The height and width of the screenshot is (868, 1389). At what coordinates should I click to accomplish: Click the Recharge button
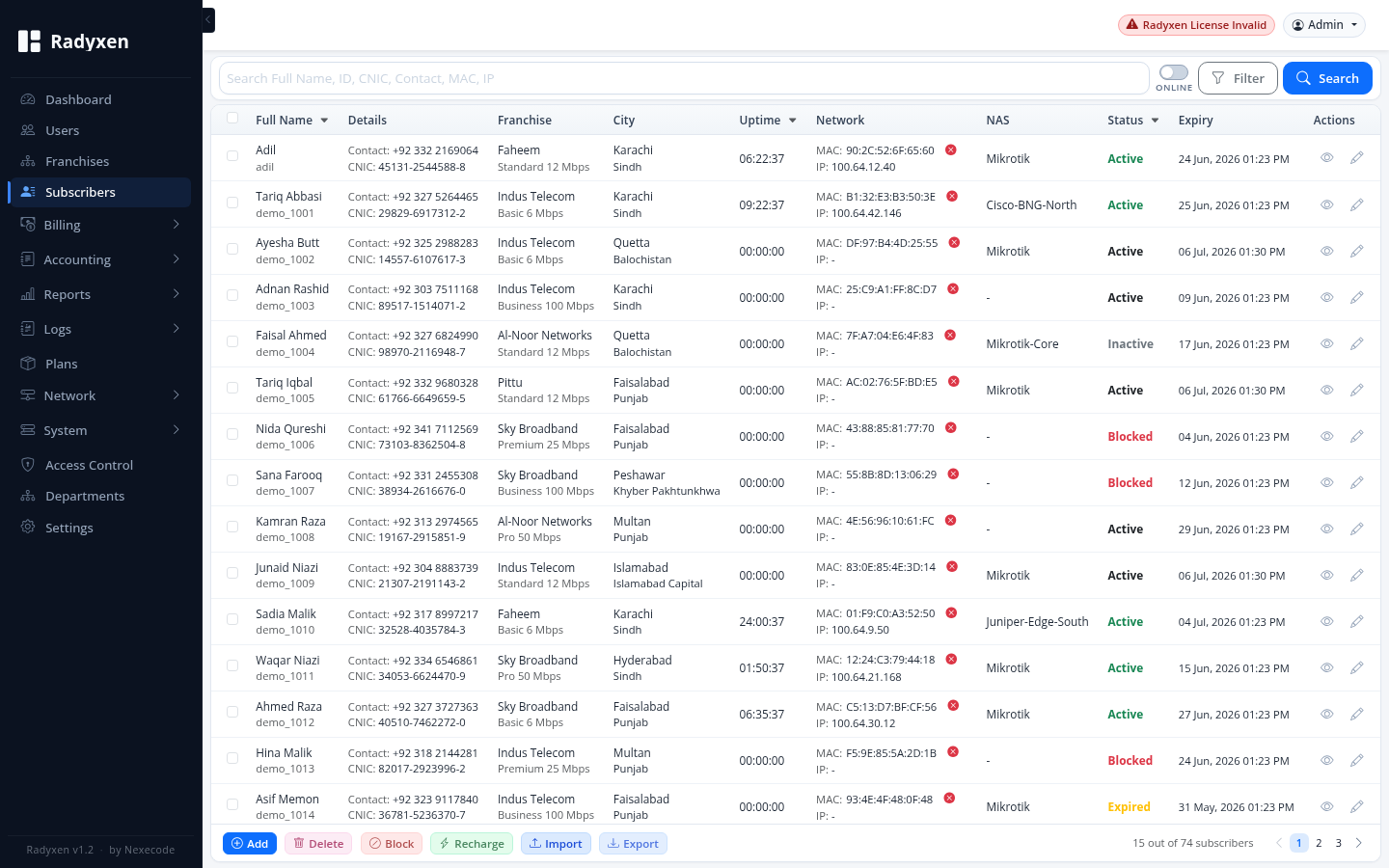472,844
